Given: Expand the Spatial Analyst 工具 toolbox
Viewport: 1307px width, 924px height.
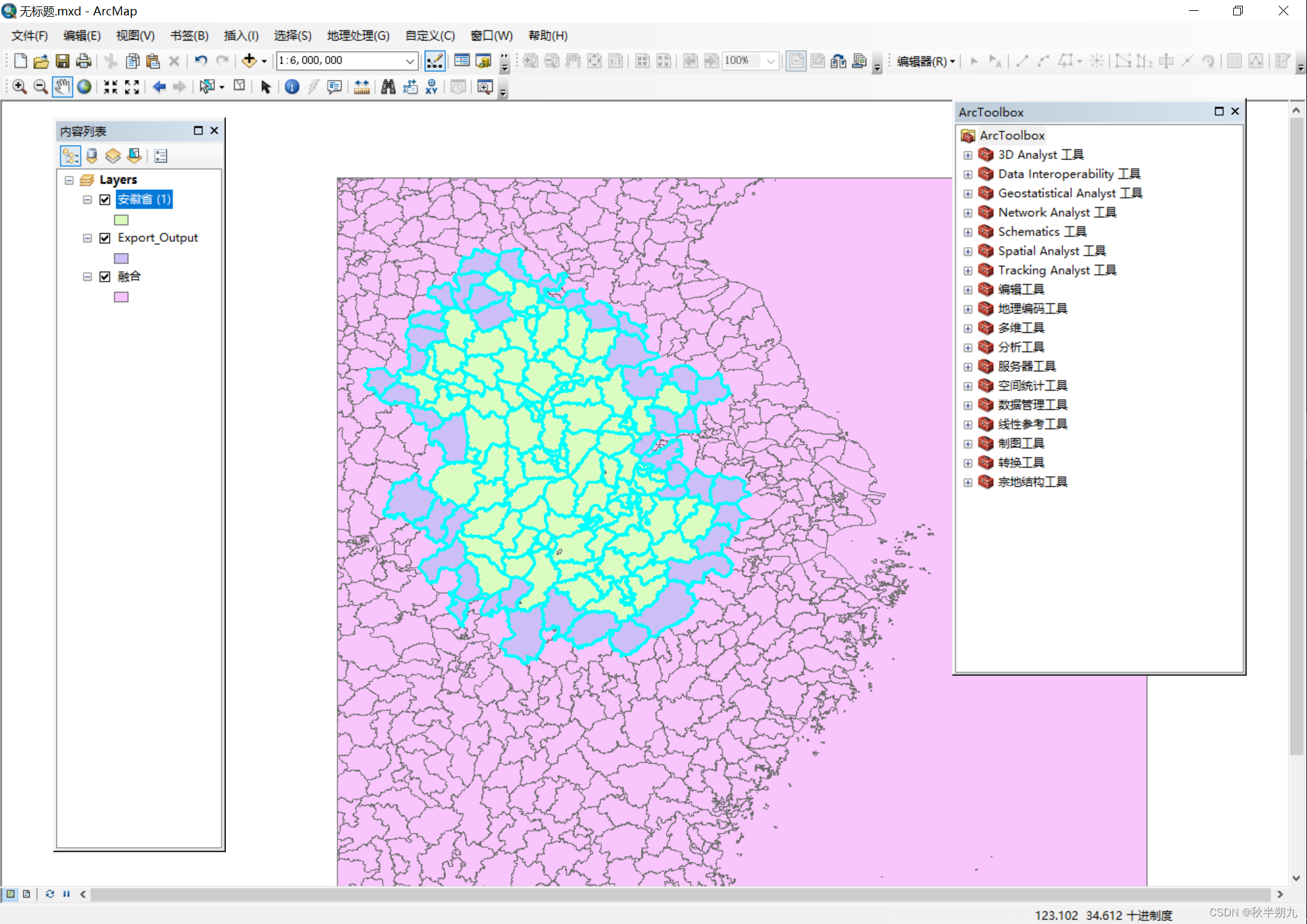Looking at the screenshot, I should (968, 252).
